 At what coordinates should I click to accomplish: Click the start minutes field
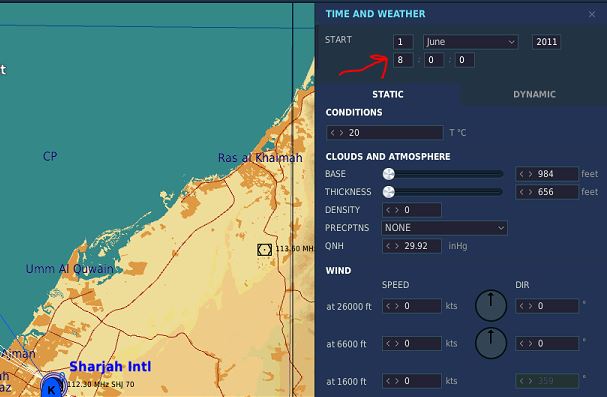coord(434,60)
